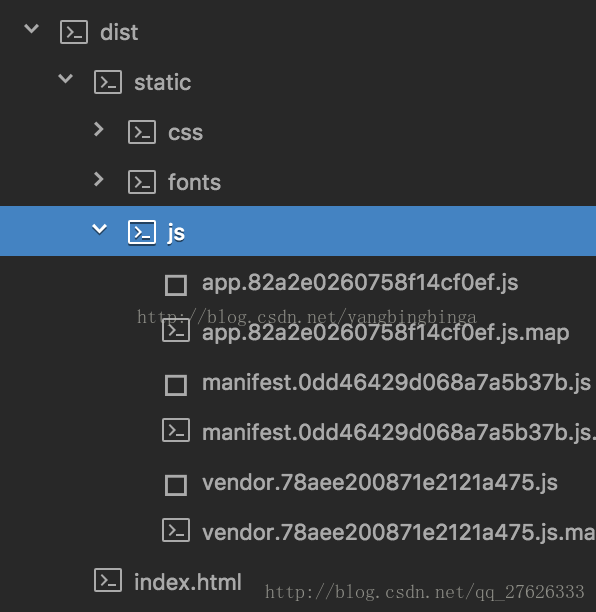This screenshot has width=596, height=612.
Task: Click square icon beside manifest.0dd46429d068a7a5b37b.js
Action: (x=176, y=385)
